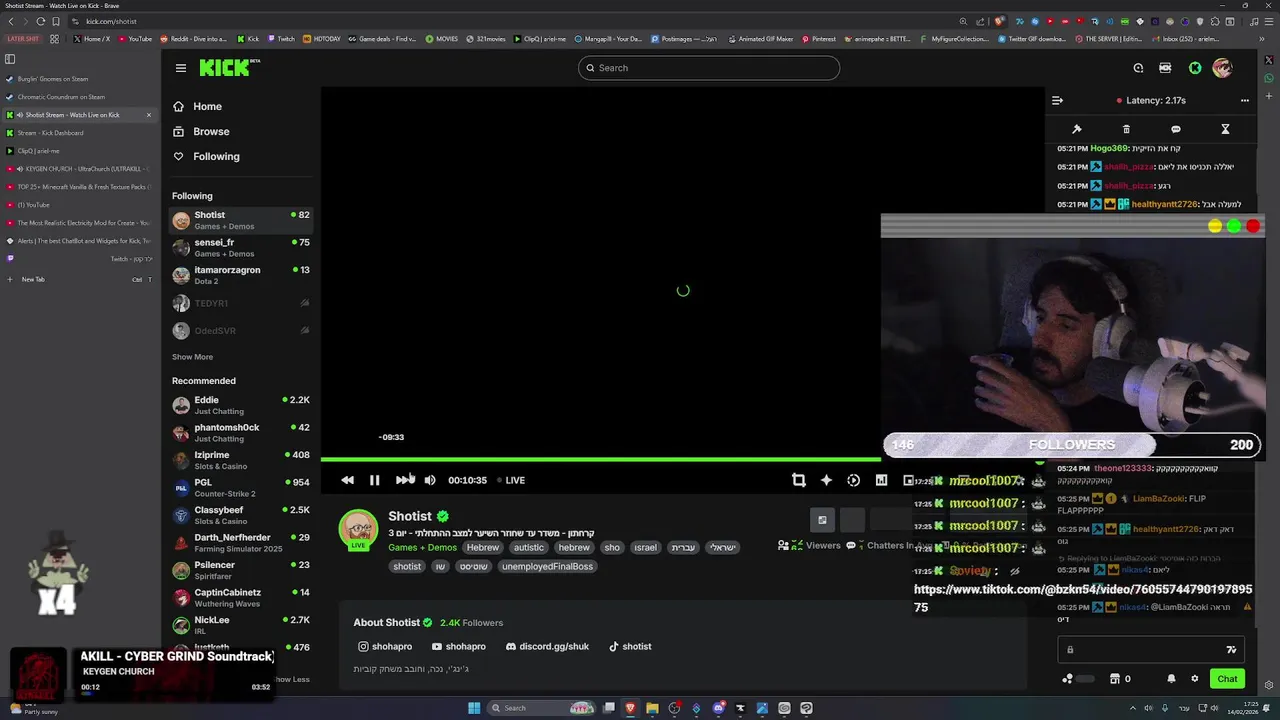Rewind the stream player

[x=347, y=480]
